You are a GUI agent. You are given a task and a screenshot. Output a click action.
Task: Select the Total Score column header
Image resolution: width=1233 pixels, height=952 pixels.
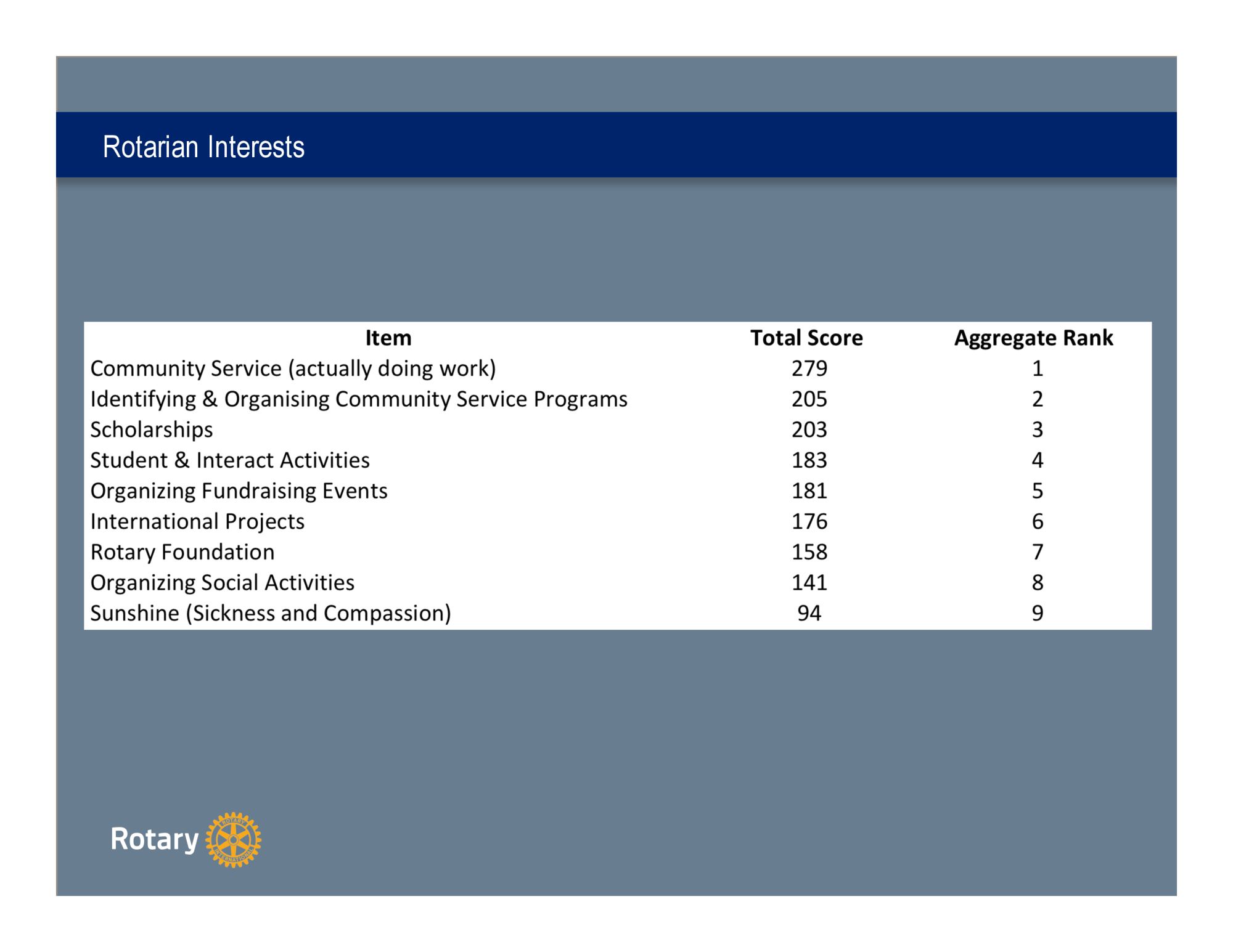coord(806,338)
